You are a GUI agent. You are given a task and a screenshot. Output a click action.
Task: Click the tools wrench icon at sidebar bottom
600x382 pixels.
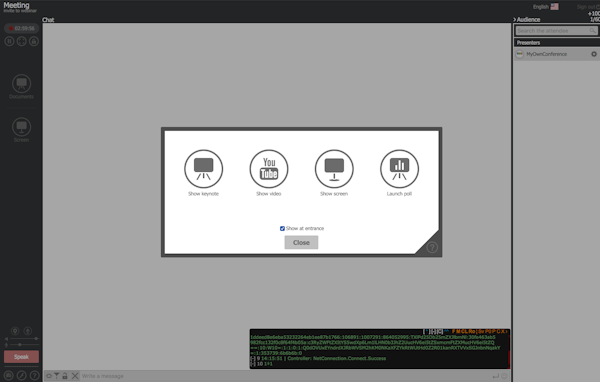21,375
